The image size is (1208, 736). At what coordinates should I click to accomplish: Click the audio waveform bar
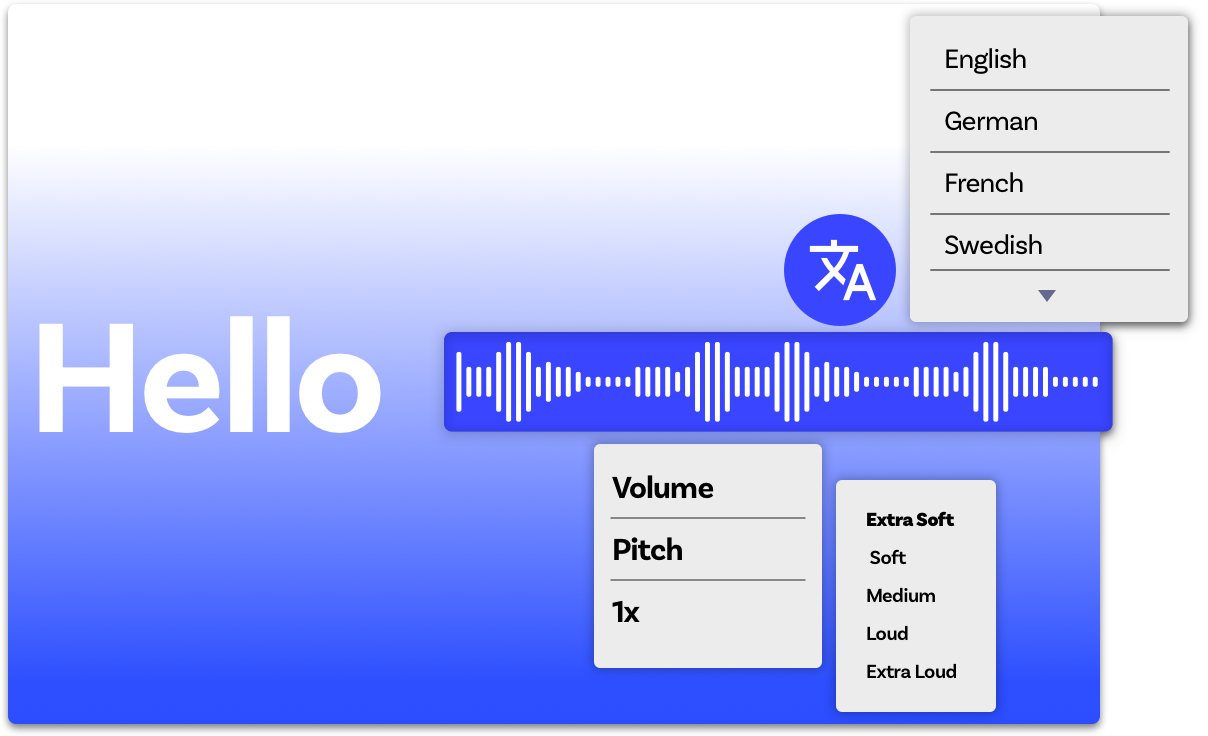coord(778,382)
